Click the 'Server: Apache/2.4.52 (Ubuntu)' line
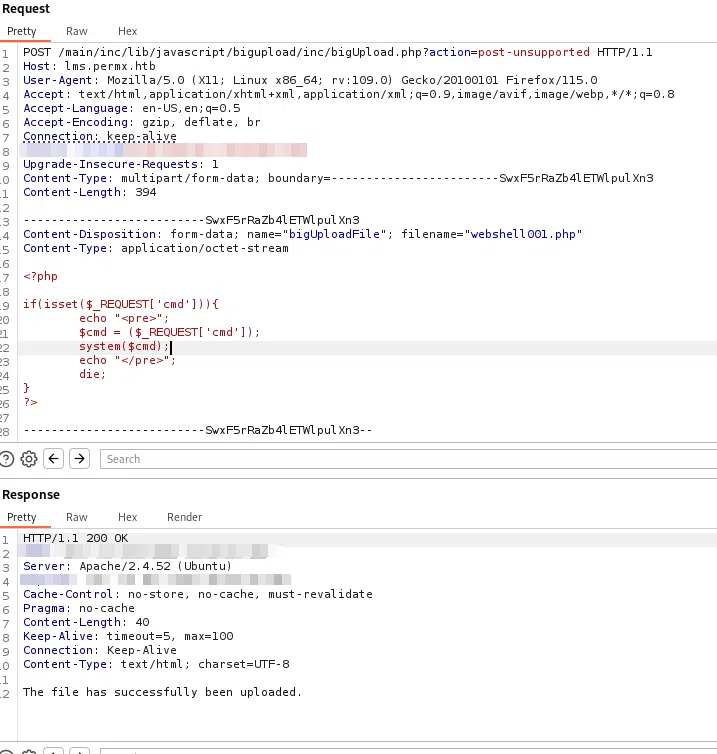Image resolution: width=717 pixels, height=754 pixels. tap(127, 566)
